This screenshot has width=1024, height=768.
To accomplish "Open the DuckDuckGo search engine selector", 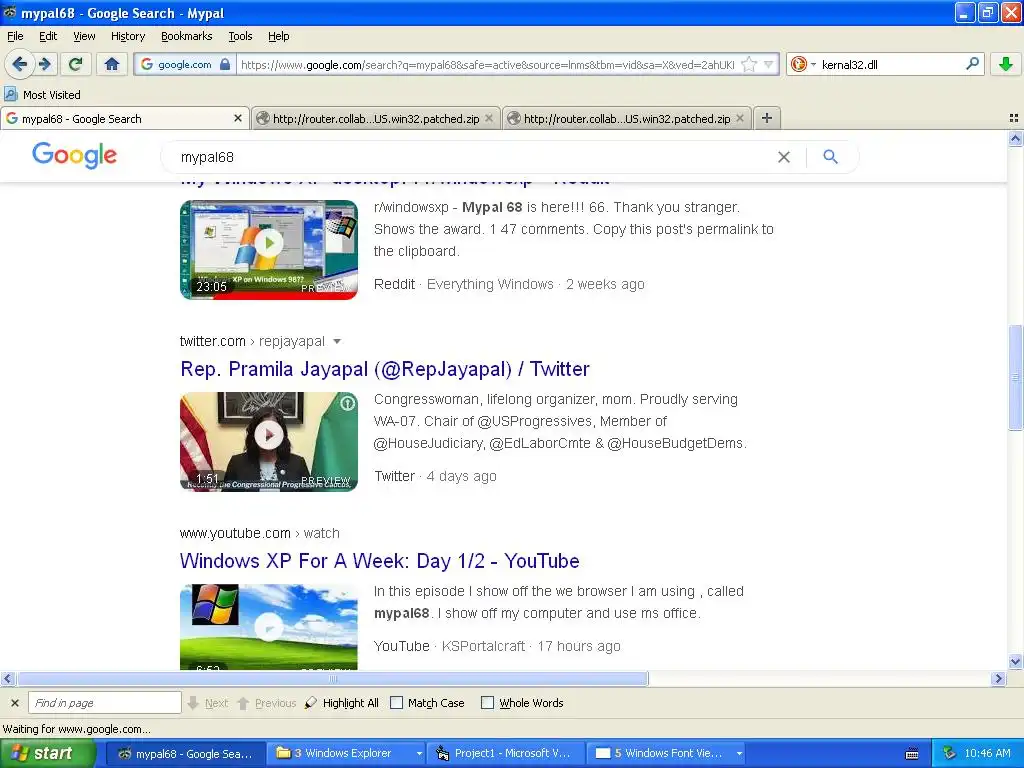I will [x=803, y=64].
